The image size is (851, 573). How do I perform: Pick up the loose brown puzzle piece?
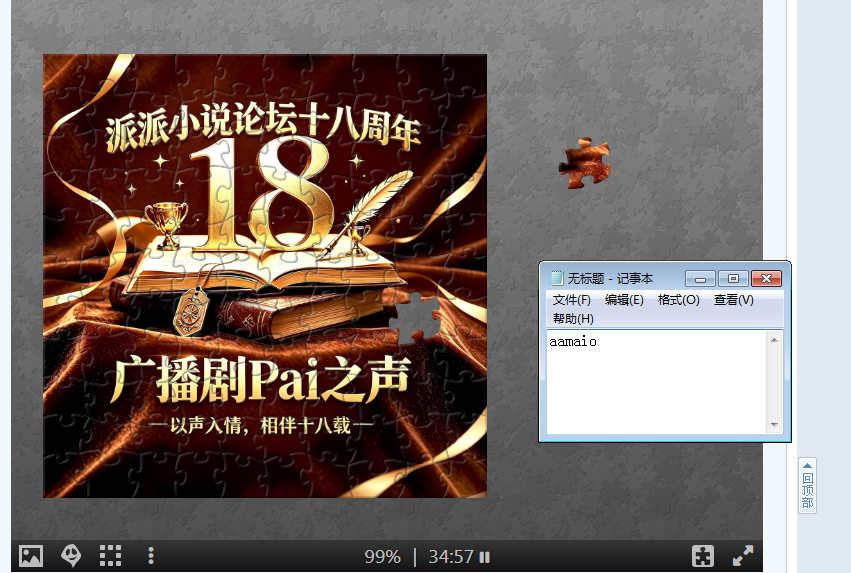(585, 164)
